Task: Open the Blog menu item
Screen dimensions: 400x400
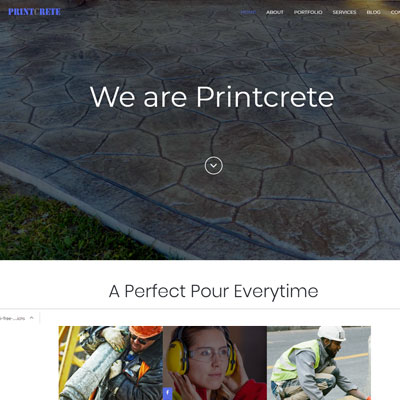Action: (x=373, y=12)
